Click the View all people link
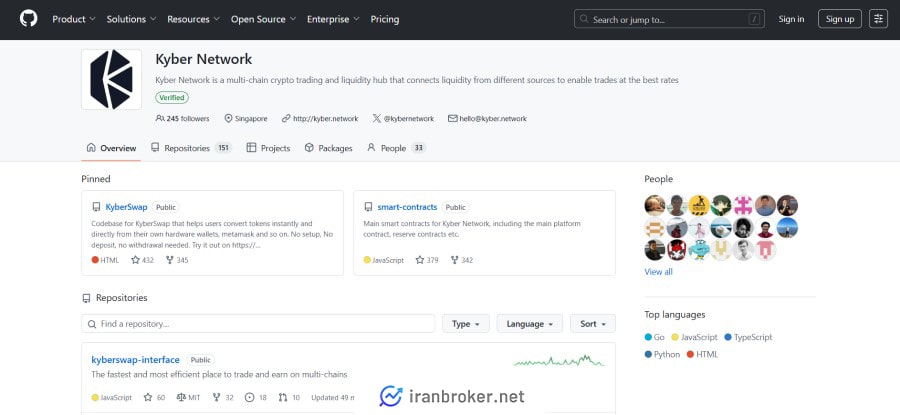The width and height of the screenshot is (900, 415). 658,271
